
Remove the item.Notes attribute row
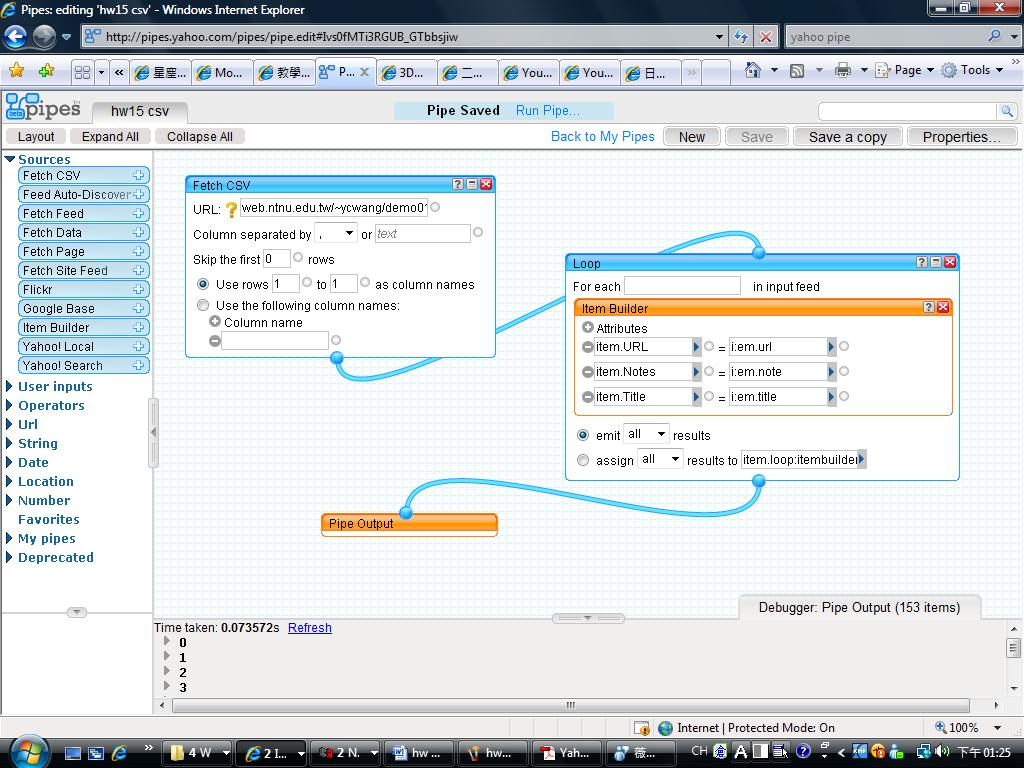point(588,372)
